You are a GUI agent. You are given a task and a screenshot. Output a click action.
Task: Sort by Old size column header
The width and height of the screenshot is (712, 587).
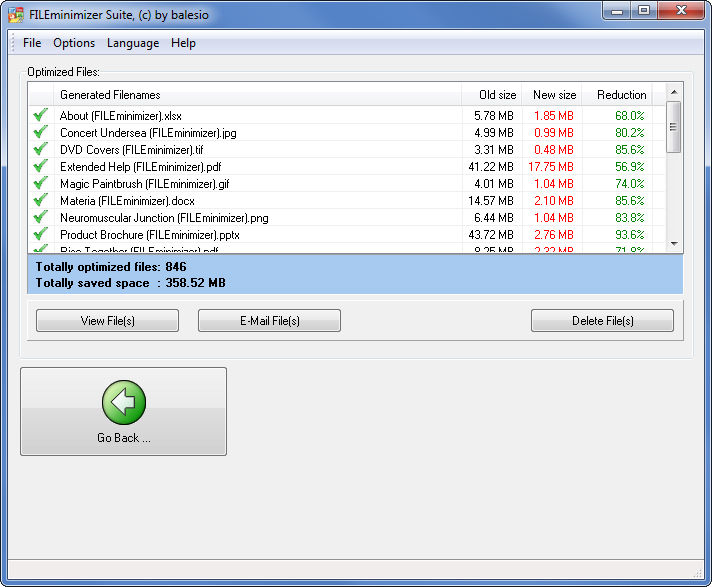click(x=492, y=94)
